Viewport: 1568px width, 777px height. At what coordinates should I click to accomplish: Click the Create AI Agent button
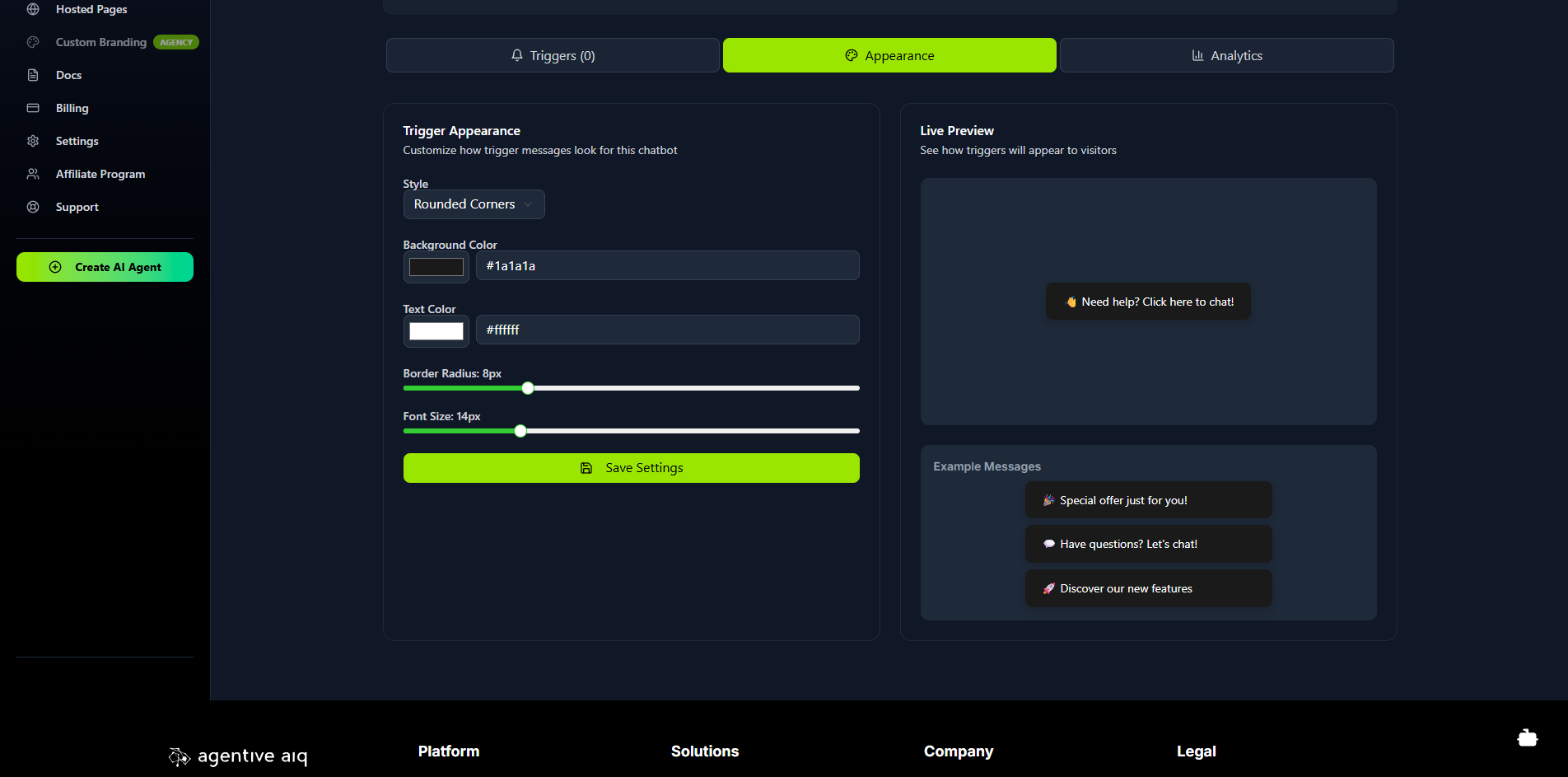[105, 267]
